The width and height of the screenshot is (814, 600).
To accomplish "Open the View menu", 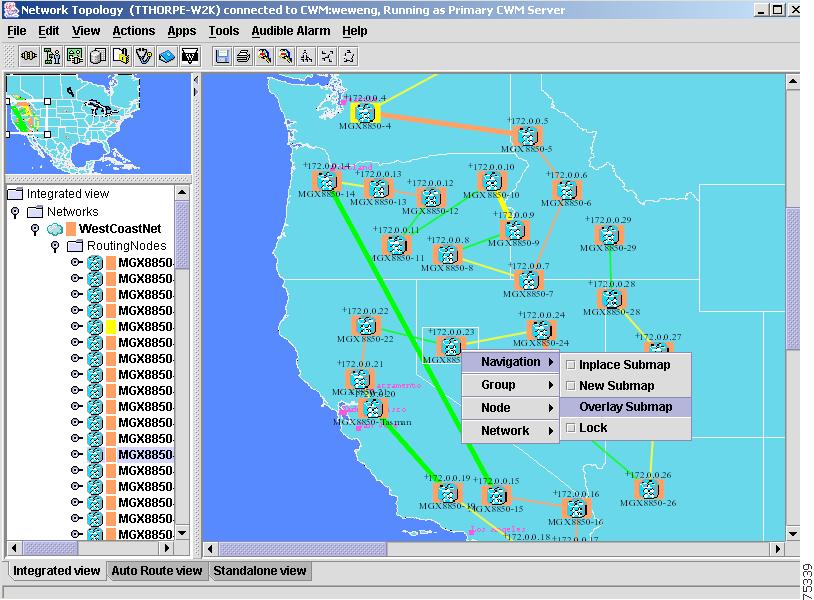I will pyautogui.click(x=86, y=31).
